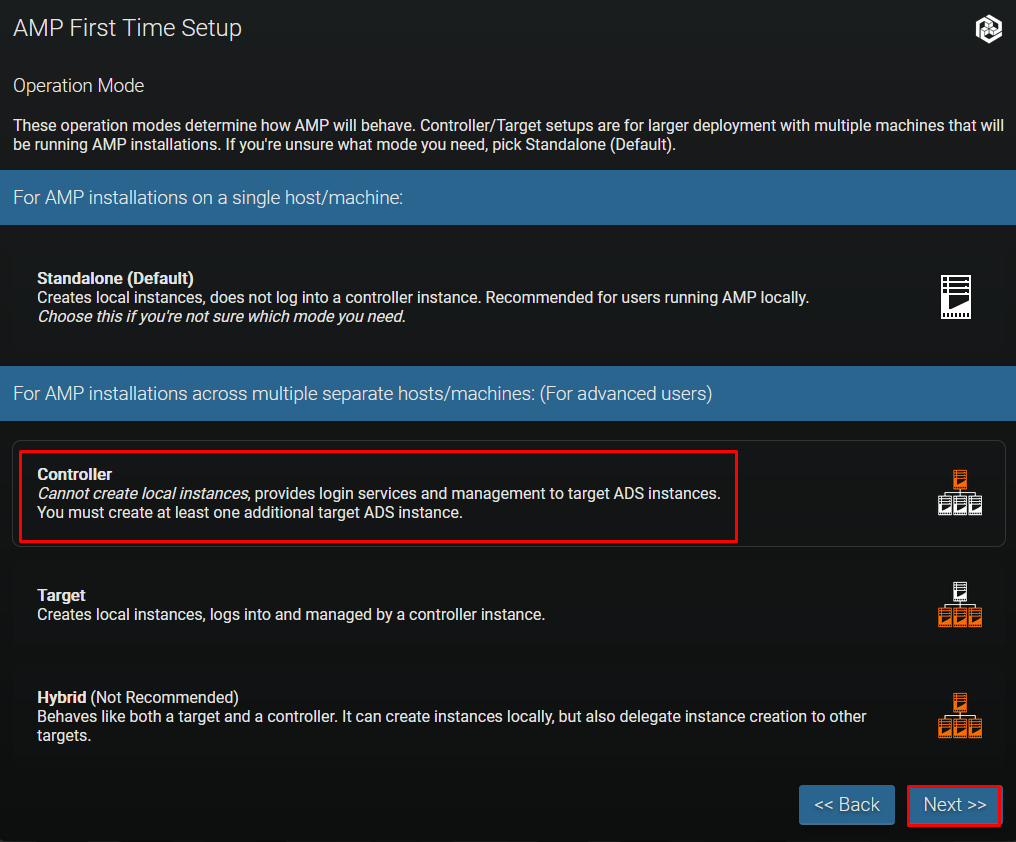Viewport: 1016px width, 842px height.
Task: Click Target's 'managed by a controller instance' description
Action: 420,615
